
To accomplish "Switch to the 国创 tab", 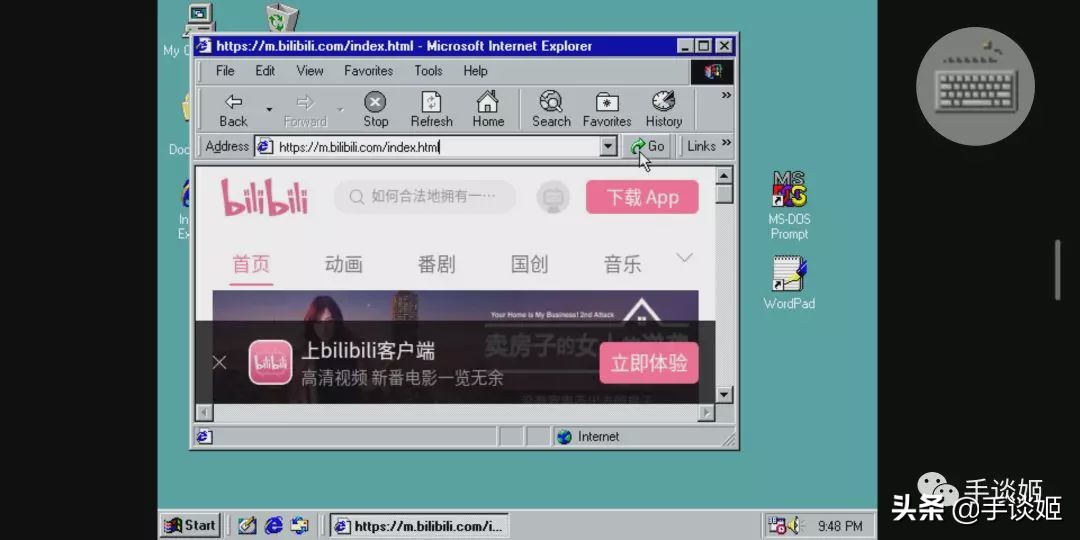I will coord(530,264).
